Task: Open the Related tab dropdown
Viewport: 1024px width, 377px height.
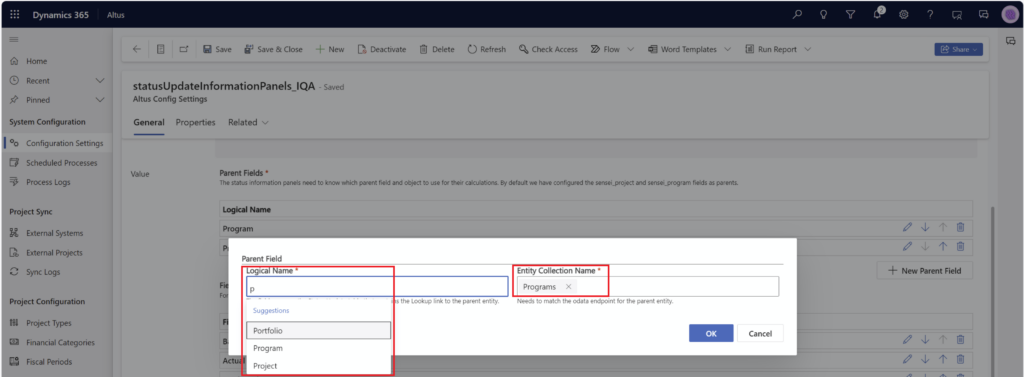Action: click(248, 122)
